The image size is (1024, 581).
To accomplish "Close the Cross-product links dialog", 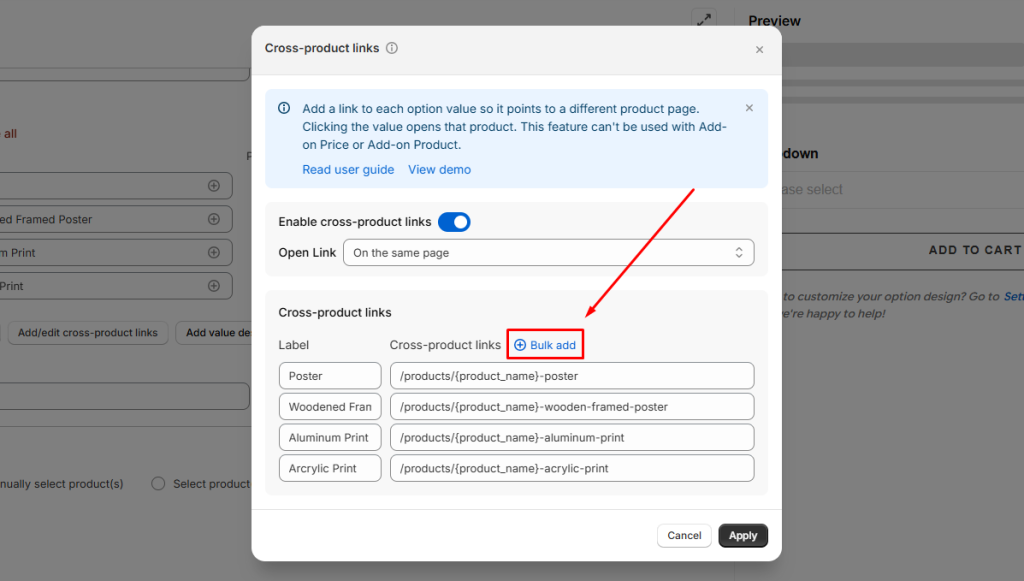I will pyautogui.click(x=759, y=49).
